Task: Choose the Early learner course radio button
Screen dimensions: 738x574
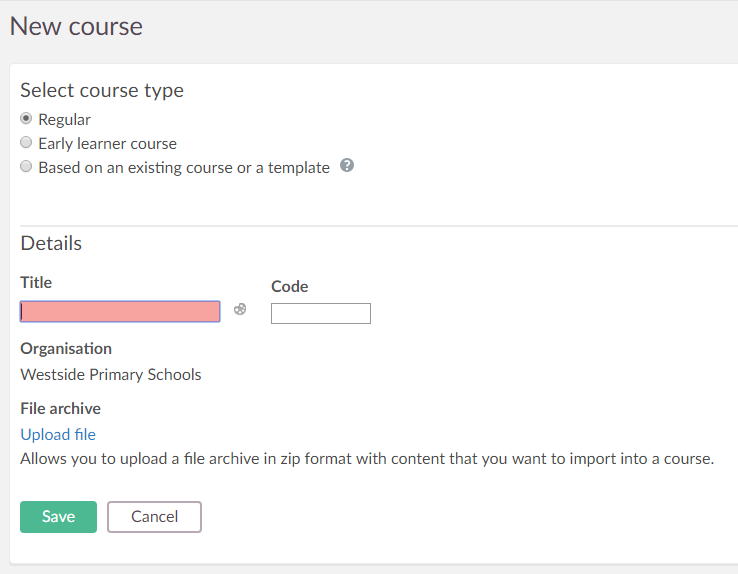Action: click(27, 143)
